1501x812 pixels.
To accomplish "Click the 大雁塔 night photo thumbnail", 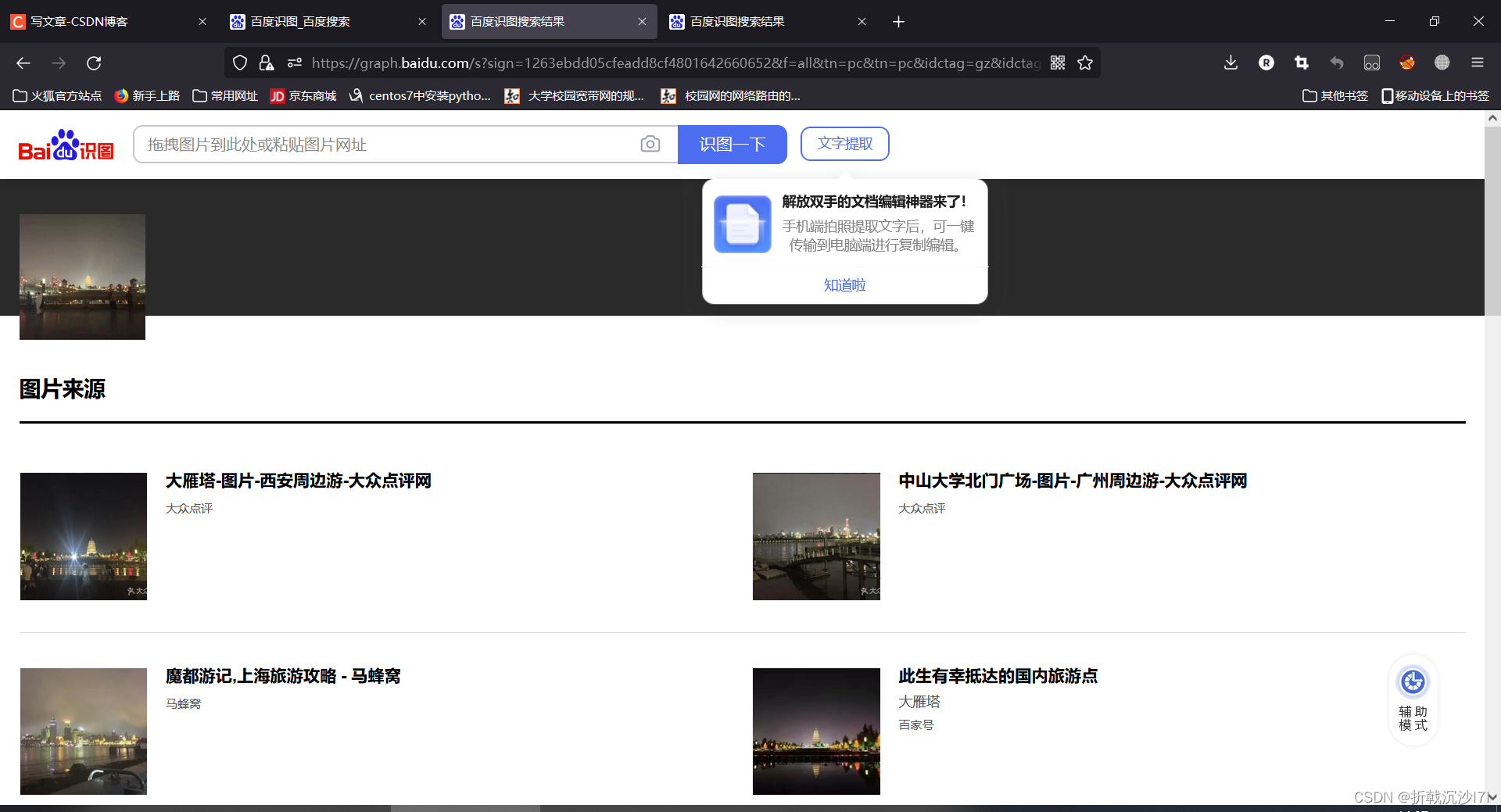I will pos(82,536).
